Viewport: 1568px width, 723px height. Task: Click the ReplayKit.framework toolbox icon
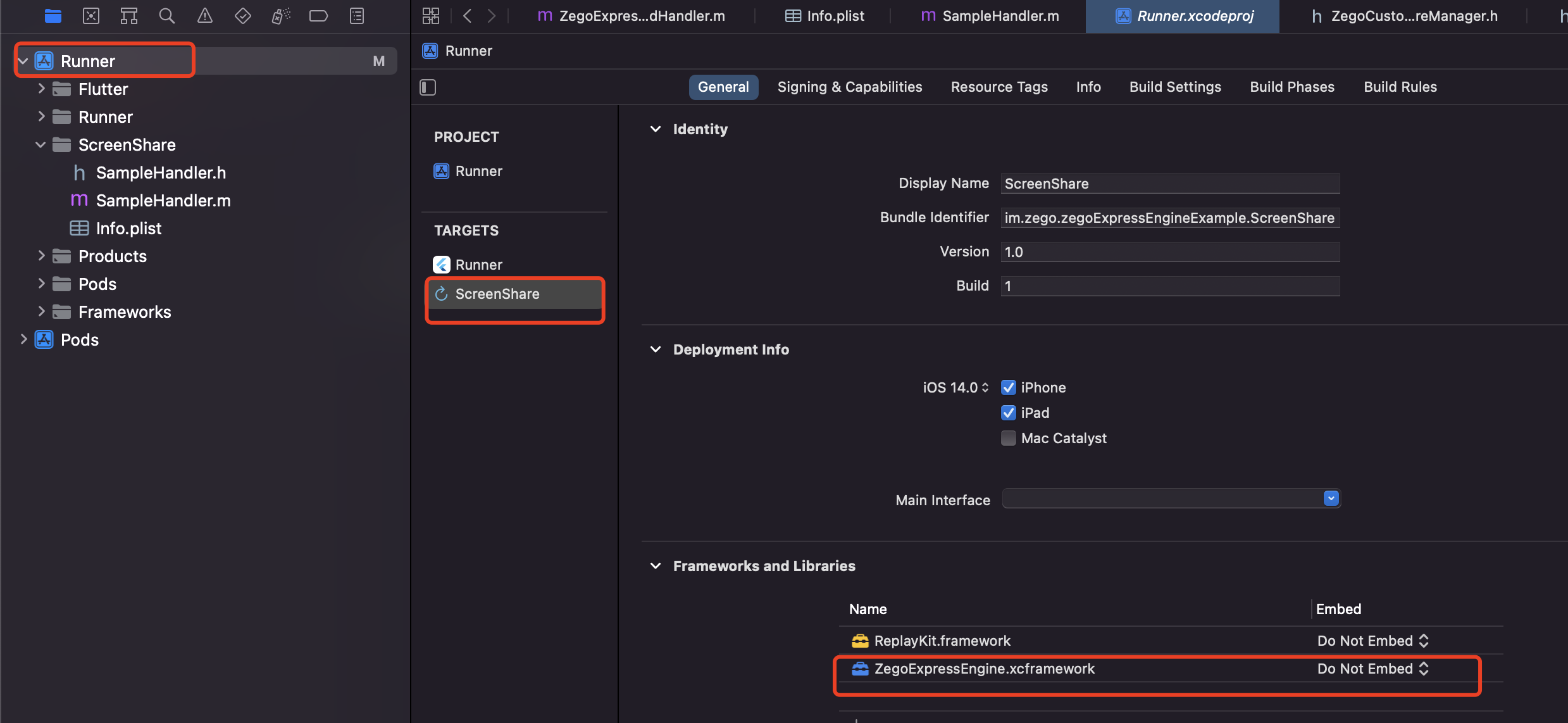pyautogui.click(x=860, y=641)
